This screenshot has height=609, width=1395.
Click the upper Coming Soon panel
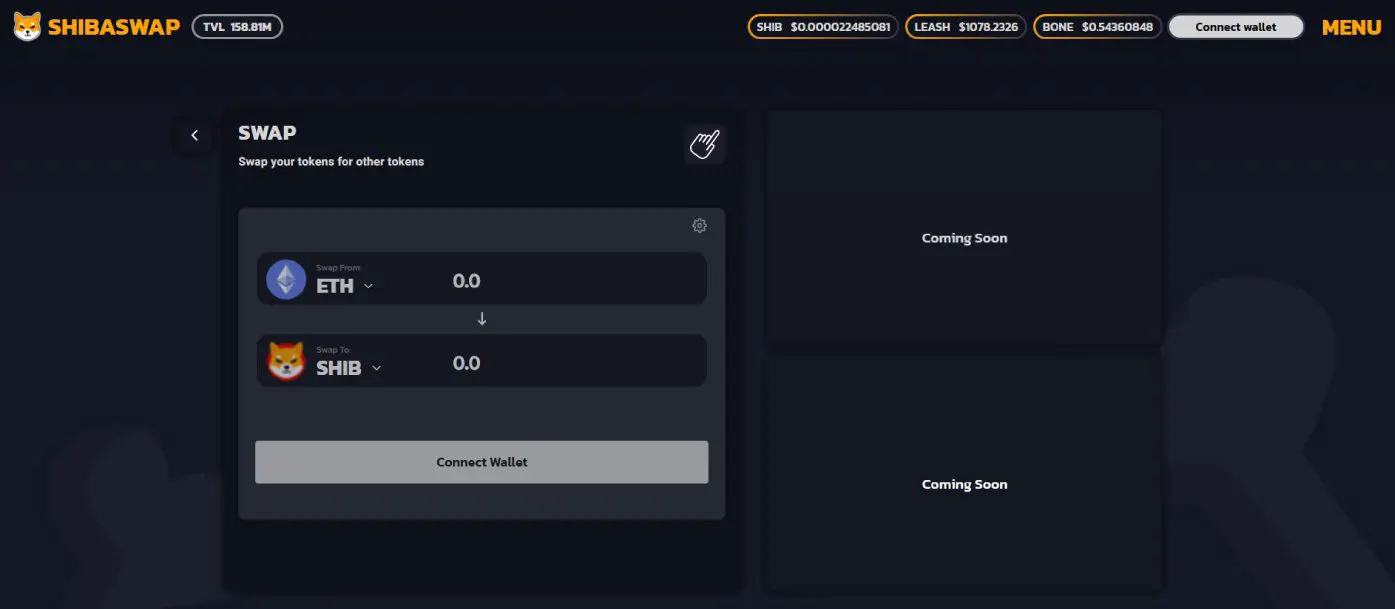(x=964, y=228)
